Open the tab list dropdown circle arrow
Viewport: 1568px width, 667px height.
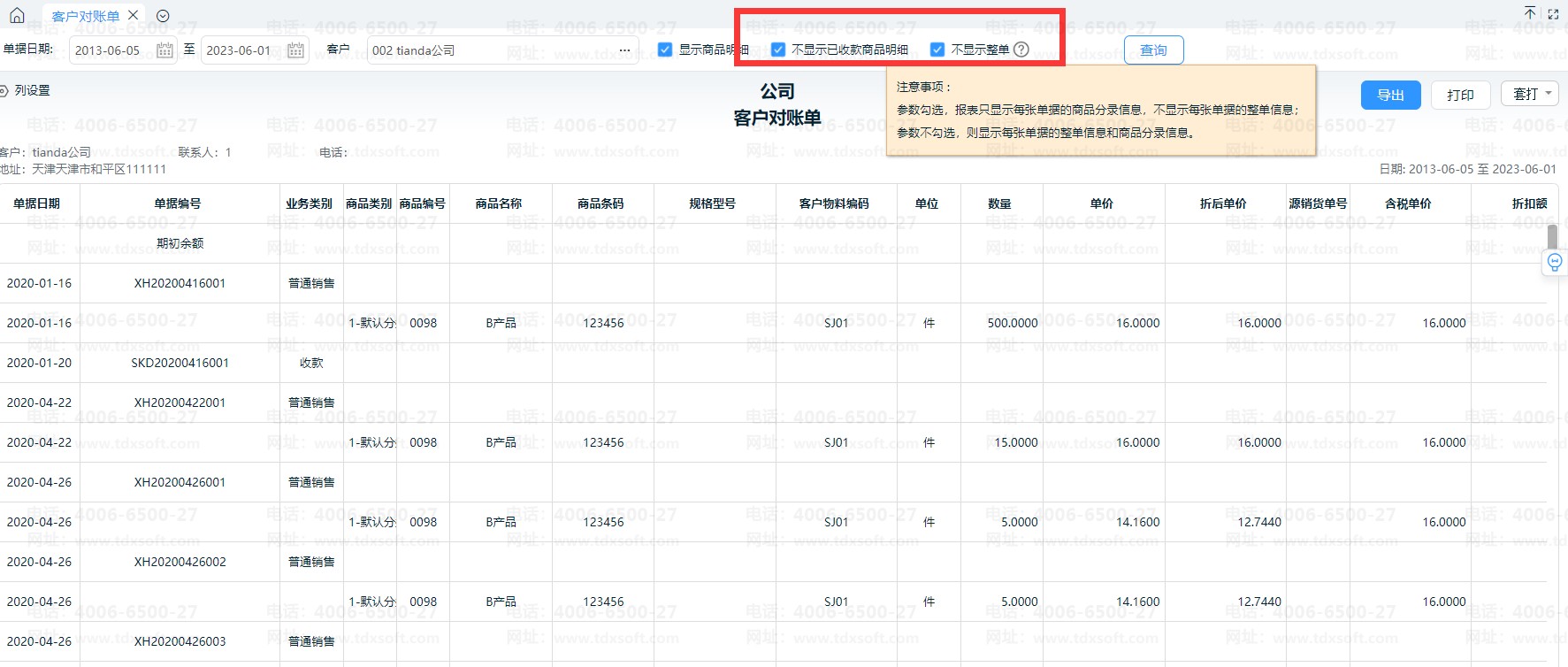click(x=163, y=16)
